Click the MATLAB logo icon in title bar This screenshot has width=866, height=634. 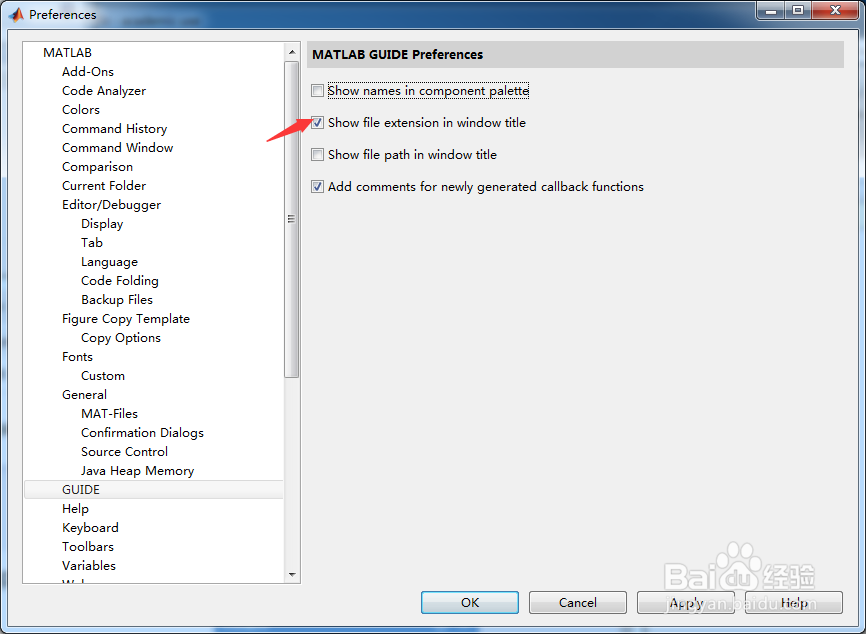(x=16, y=14)
